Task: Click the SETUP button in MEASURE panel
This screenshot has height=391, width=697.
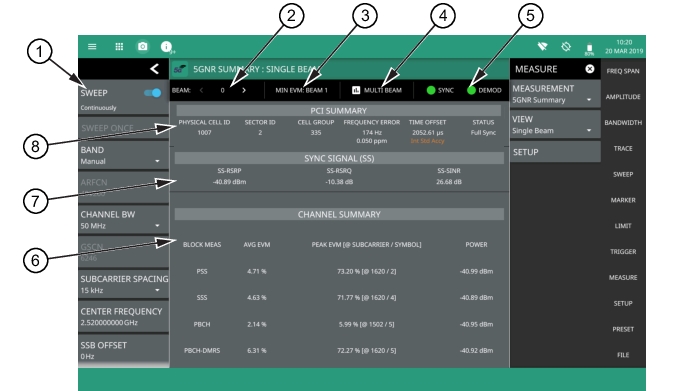Action: coord(555,152)
